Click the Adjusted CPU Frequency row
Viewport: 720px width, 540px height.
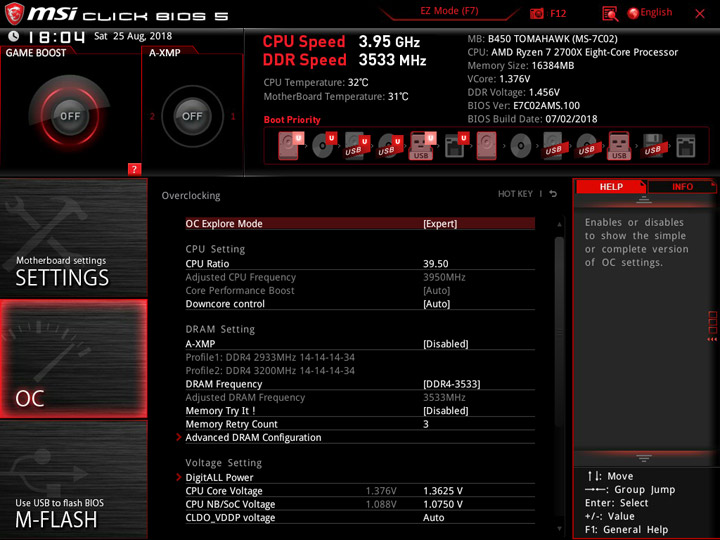coord(360,277)
